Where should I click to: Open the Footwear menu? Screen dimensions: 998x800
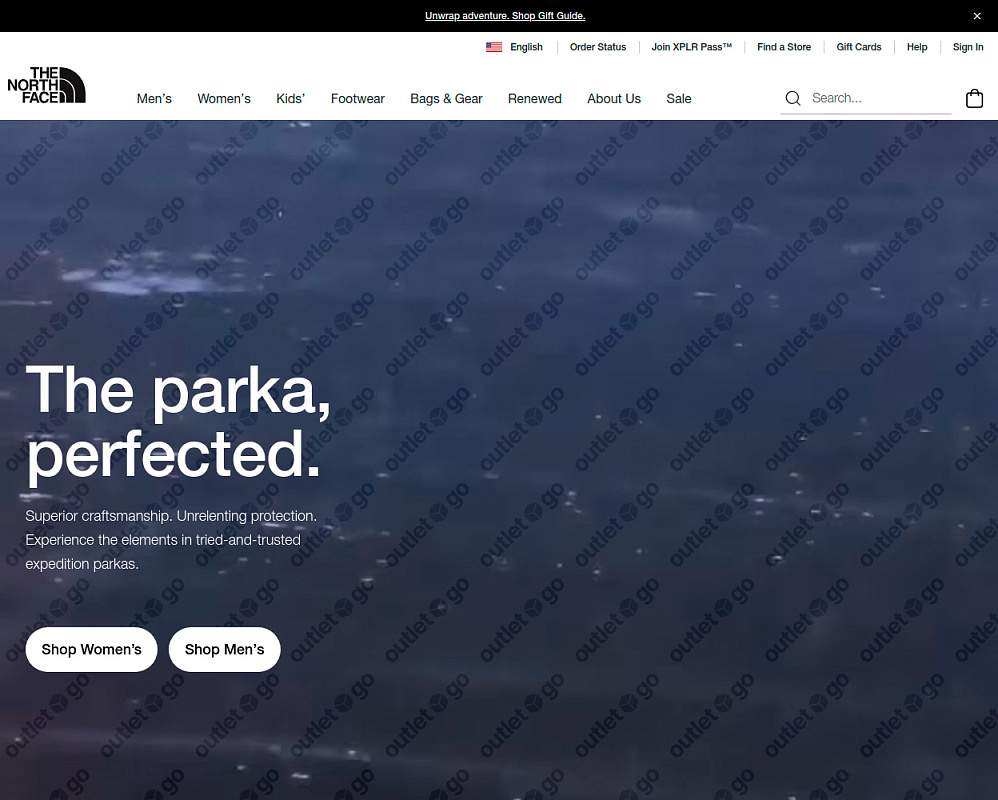[358, 99]
